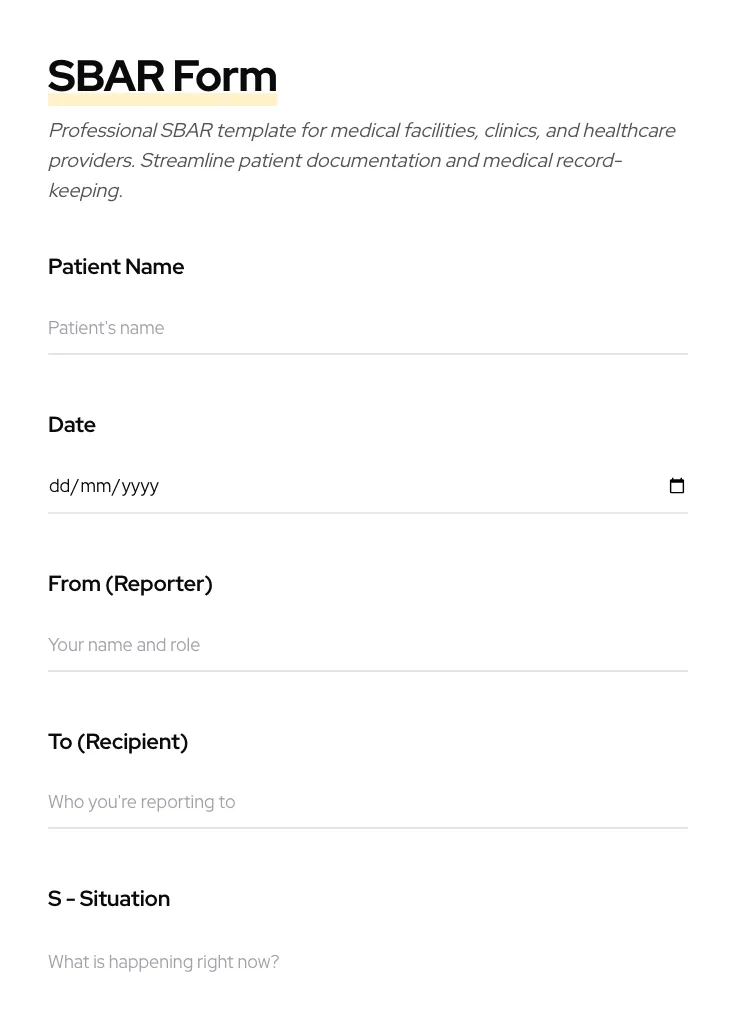736x1024 pixels.
Task: Select the month (mm) segment of Date
Action: pyautogui.click(x=95, y=486)
